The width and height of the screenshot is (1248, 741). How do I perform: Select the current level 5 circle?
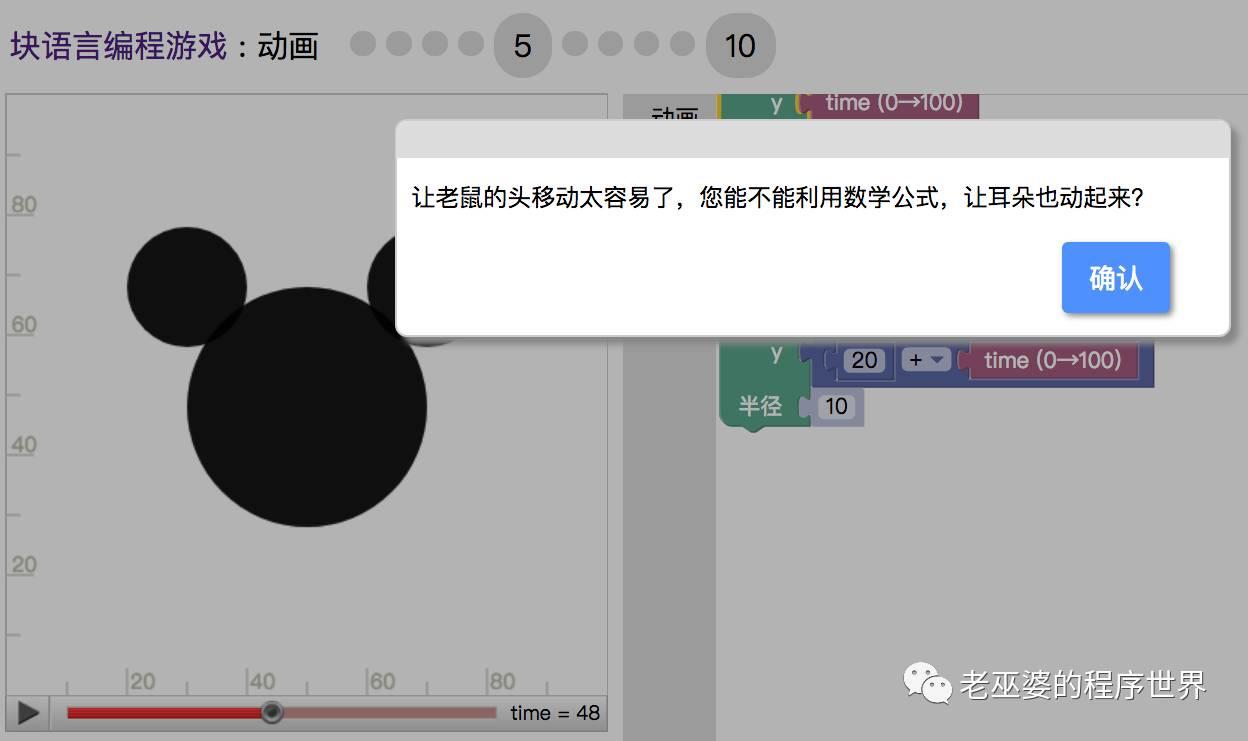[523, 46]
